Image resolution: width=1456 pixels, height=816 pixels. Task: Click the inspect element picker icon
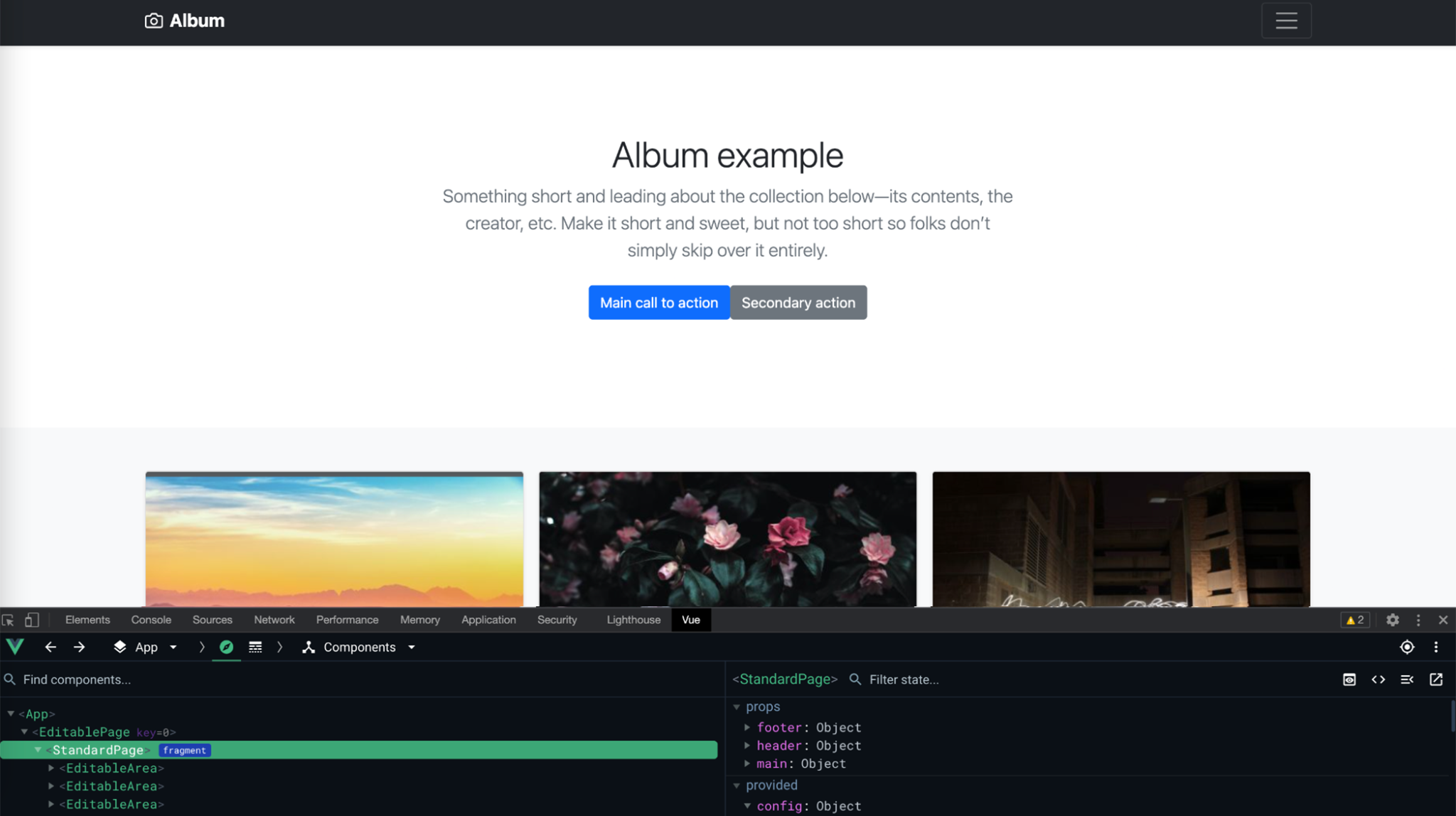(x=11, y=619)
